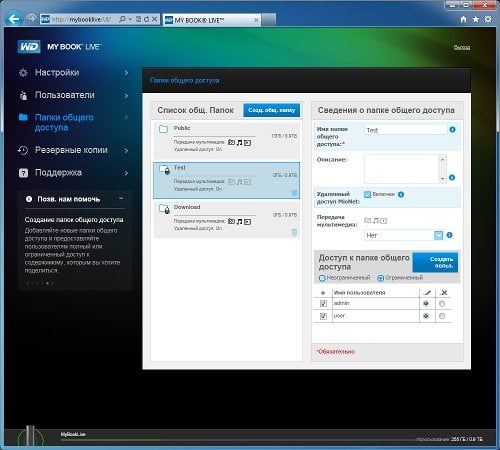This screenshot has width=500, height=450.
Task: Open Резервные копии in the sidebar
Action: coord(71,150)
